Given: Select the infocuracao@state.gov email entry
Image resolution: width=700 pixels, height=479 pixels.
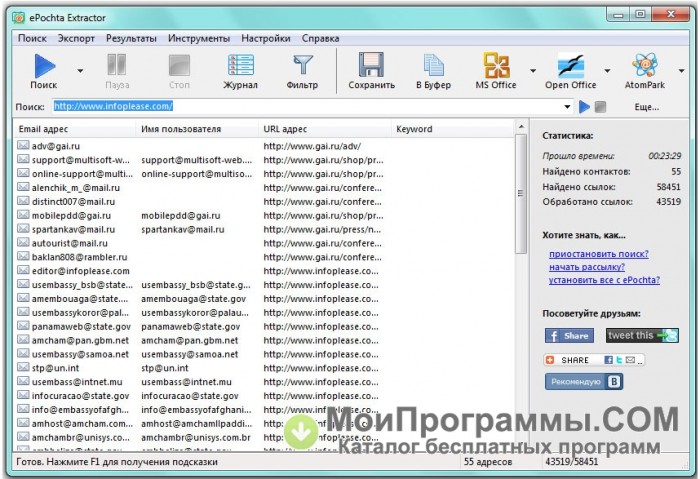Looking at the screenshot, I should pyautogui.click(x=80, y=396).
